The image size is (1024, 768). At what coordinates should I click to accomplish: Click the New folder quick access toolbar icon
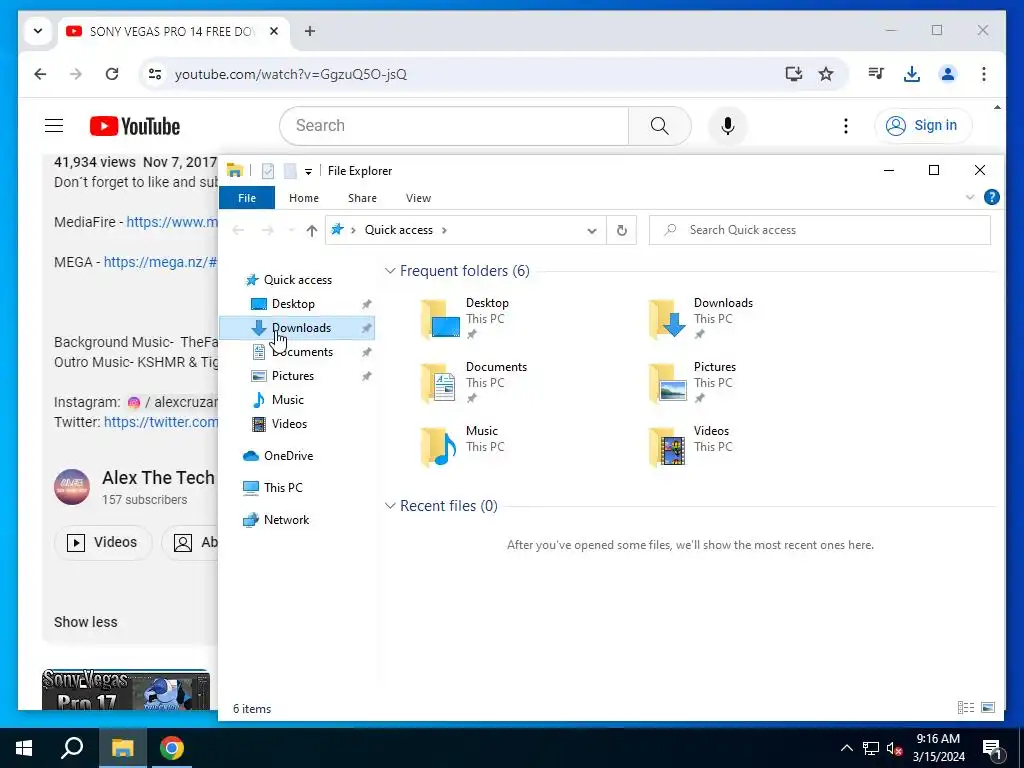(290, 171)
